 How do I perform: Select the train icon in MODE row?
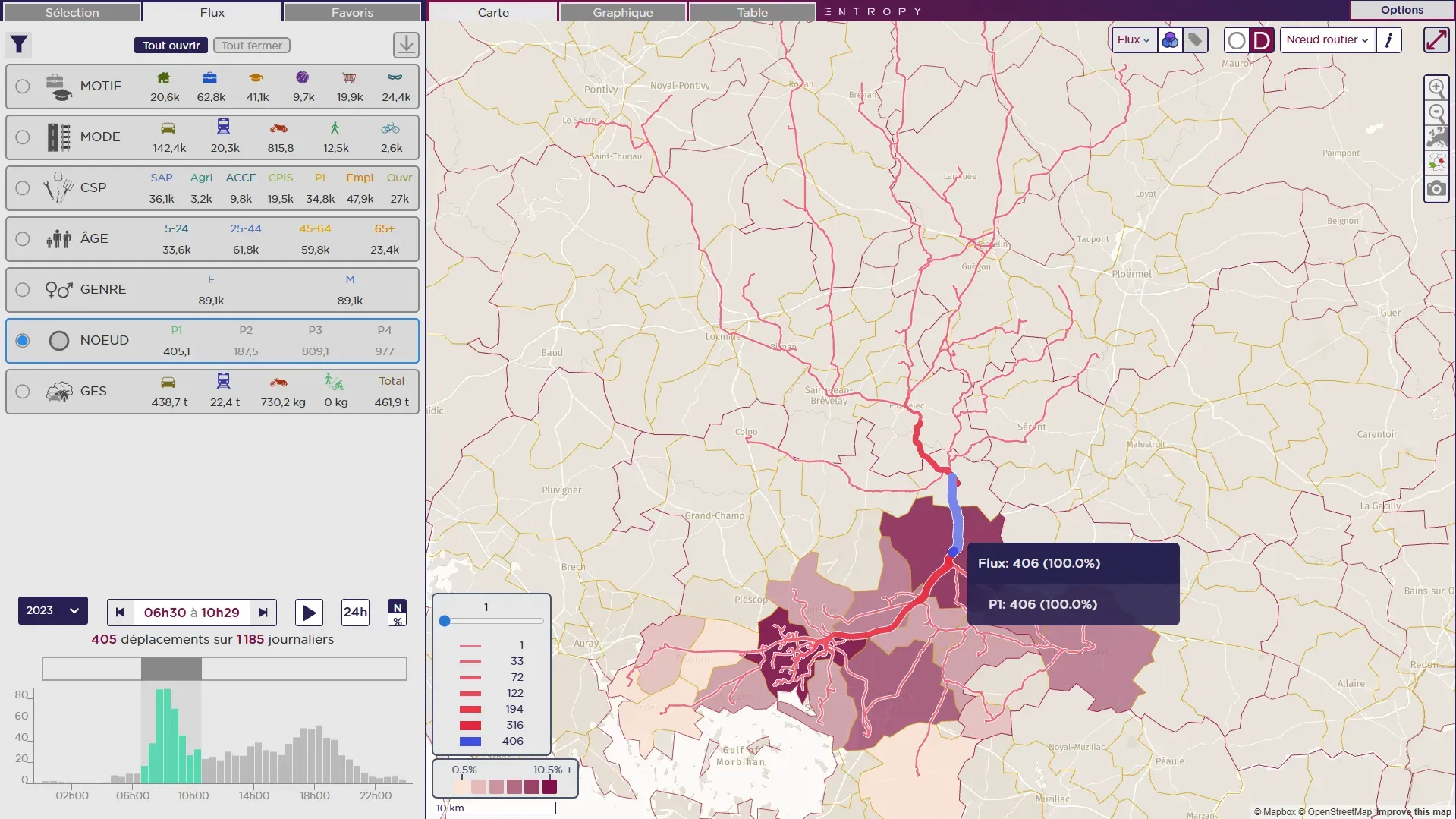(223, 127)
